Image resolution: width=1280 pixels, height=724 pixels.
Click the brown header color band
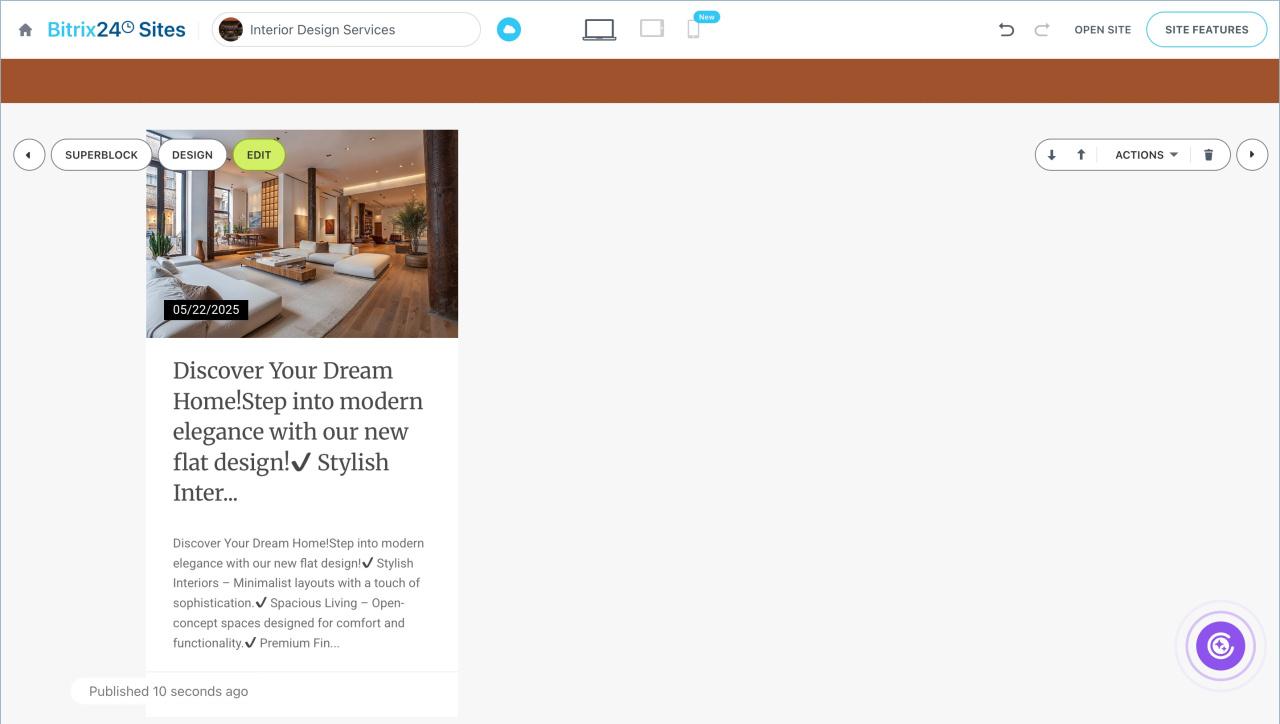(640, 81)
